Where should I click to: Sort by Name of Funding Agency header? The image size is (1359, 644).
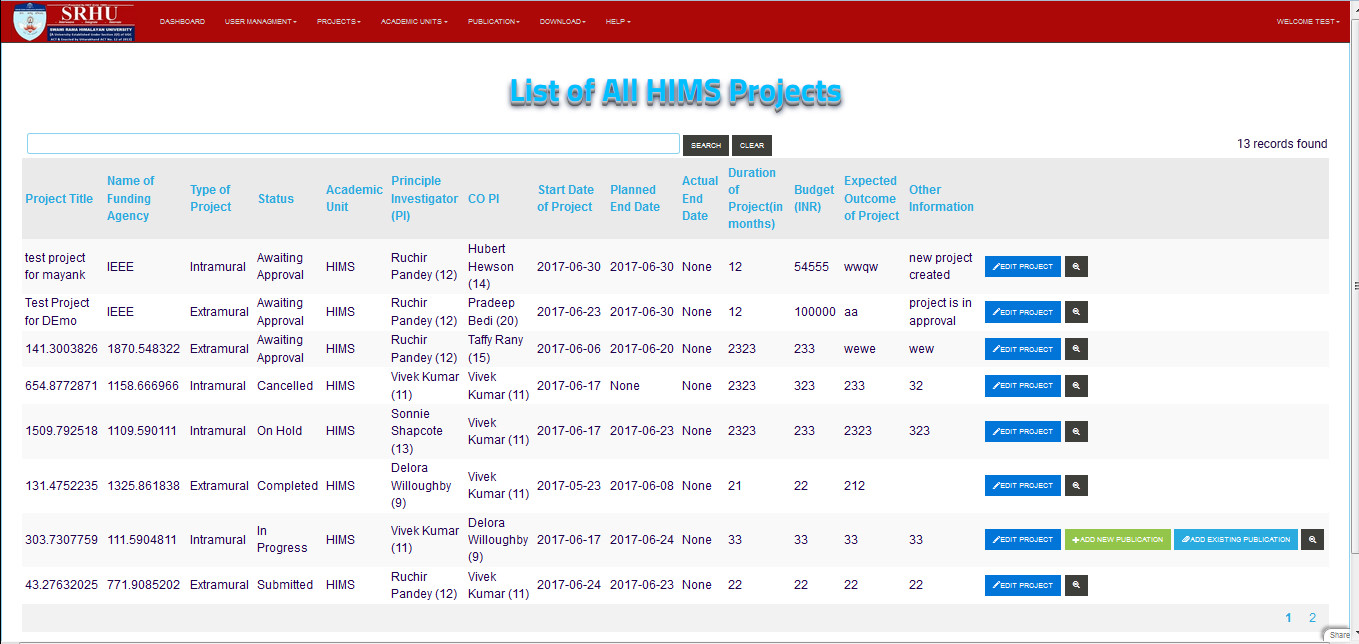coord(131,198)
